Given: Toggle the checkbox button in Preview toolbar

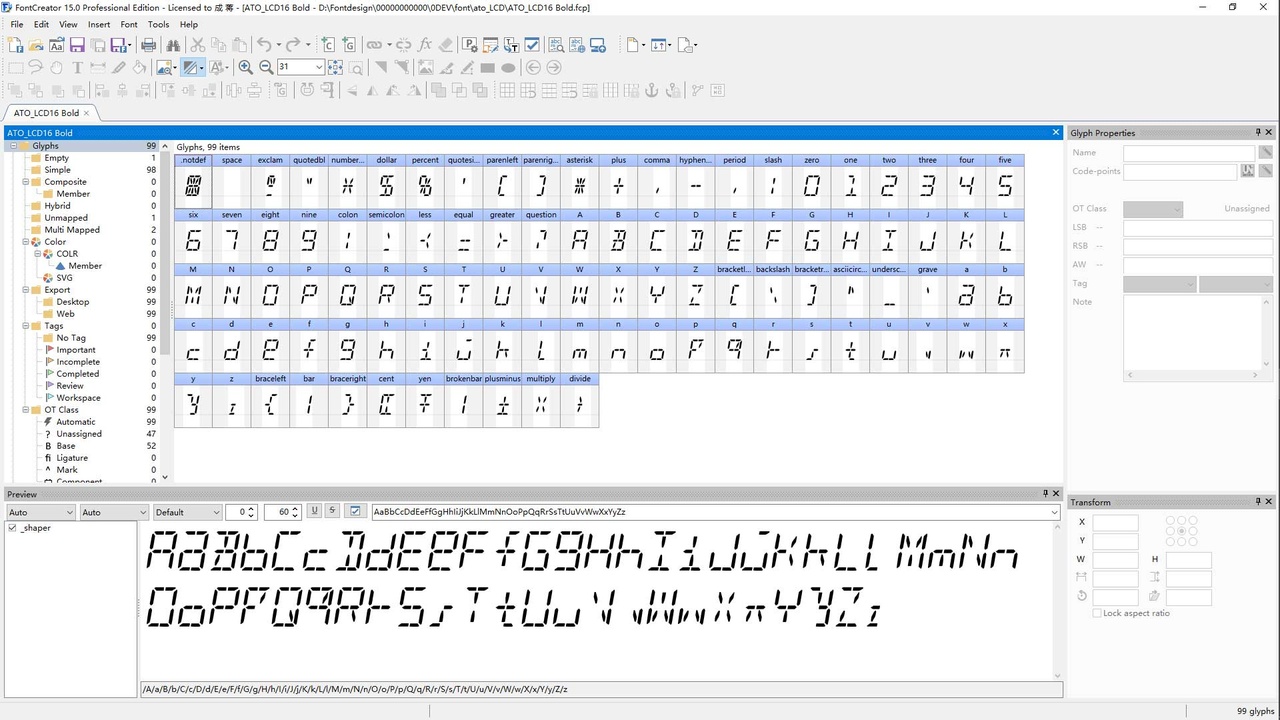Looking at the screenshot, I should (354, 511).
